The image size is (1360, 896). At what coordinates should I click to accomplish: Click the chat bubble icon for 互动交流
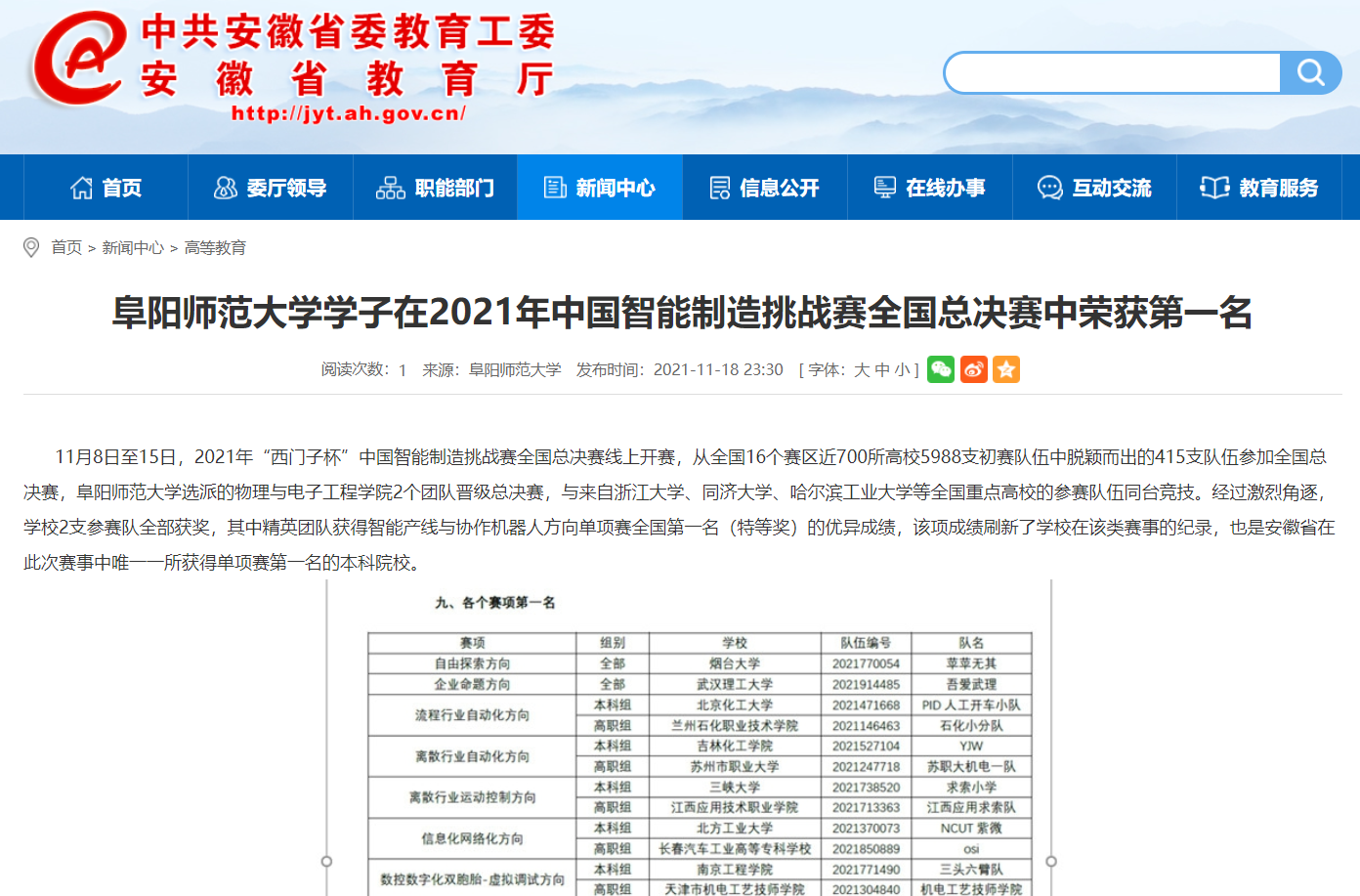(x=1049, y=188)
